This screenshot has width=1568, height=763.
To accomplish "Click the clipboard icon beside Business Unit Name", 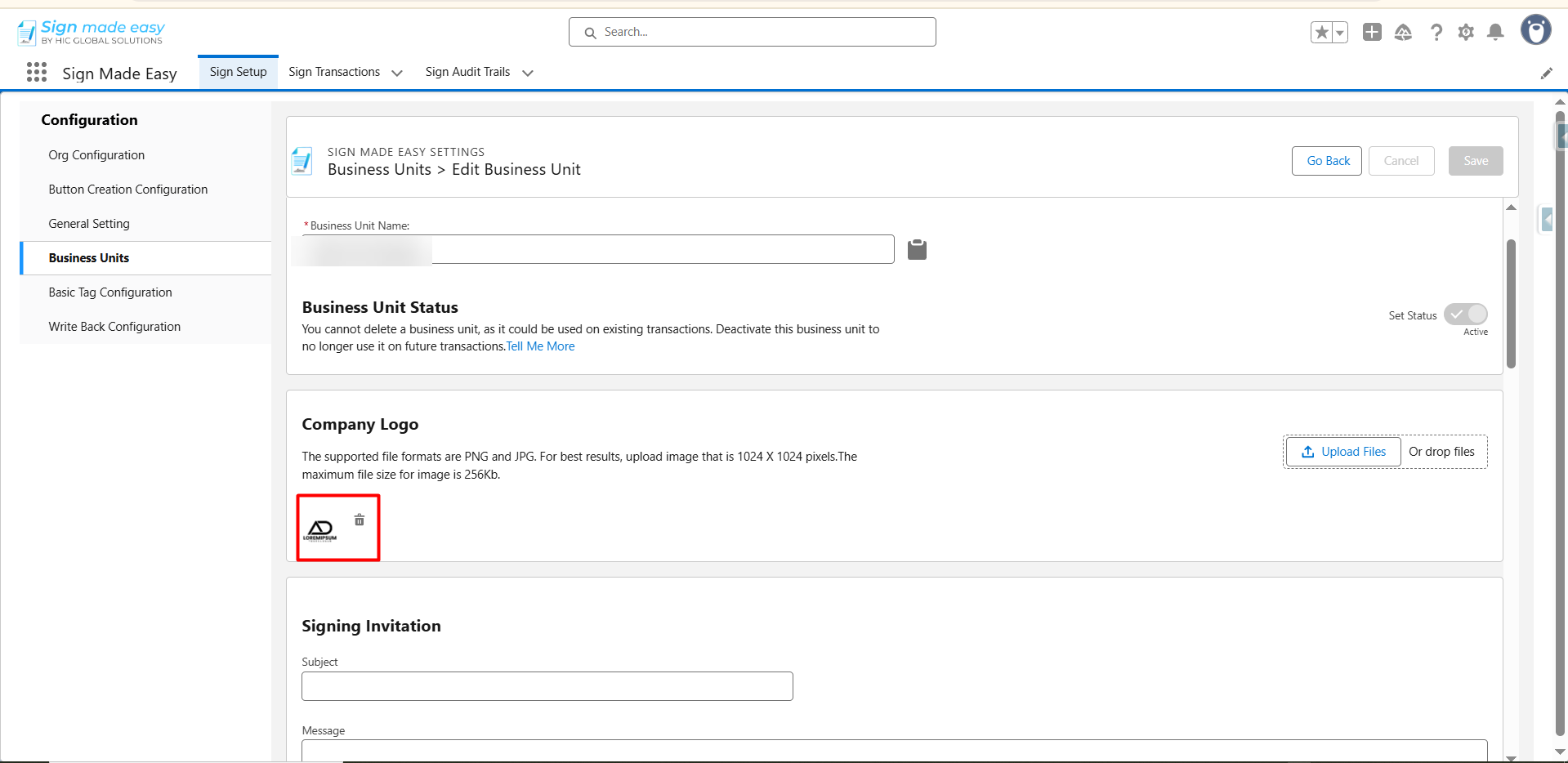I will pos(917,250).
